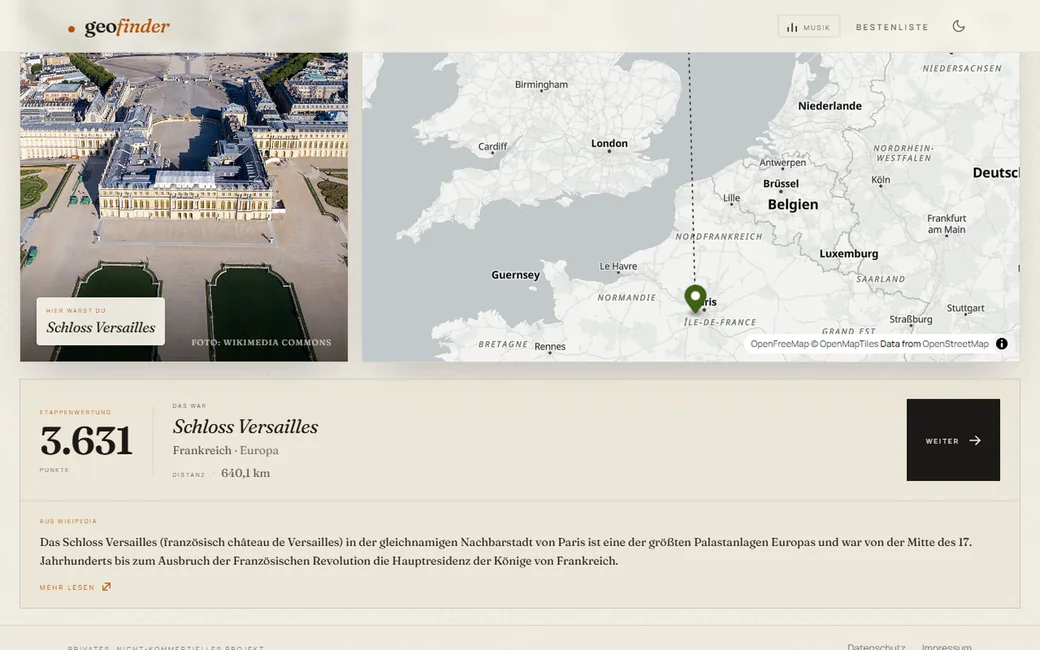
Task: Click the Niederlande map label
Action: point(830,106)
